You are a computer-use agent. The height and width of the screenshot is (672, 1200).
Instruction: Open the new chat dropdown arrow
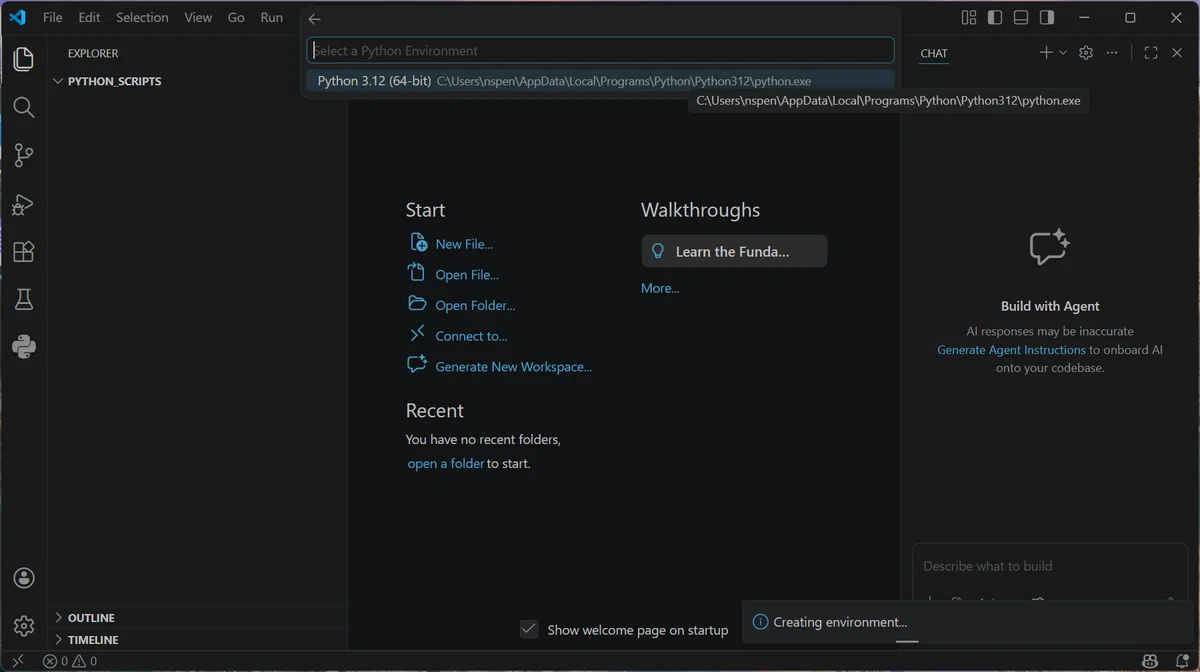click(1063, 53)
